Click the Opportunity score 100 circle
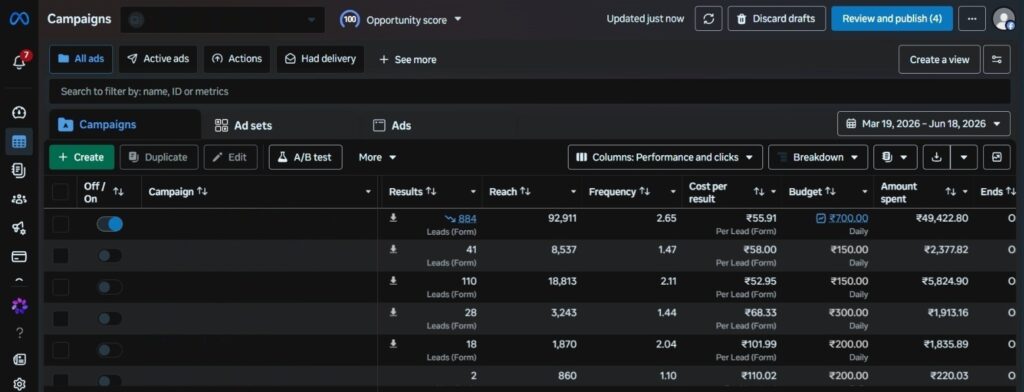The image size is (1024, 392). click(350, 20)
